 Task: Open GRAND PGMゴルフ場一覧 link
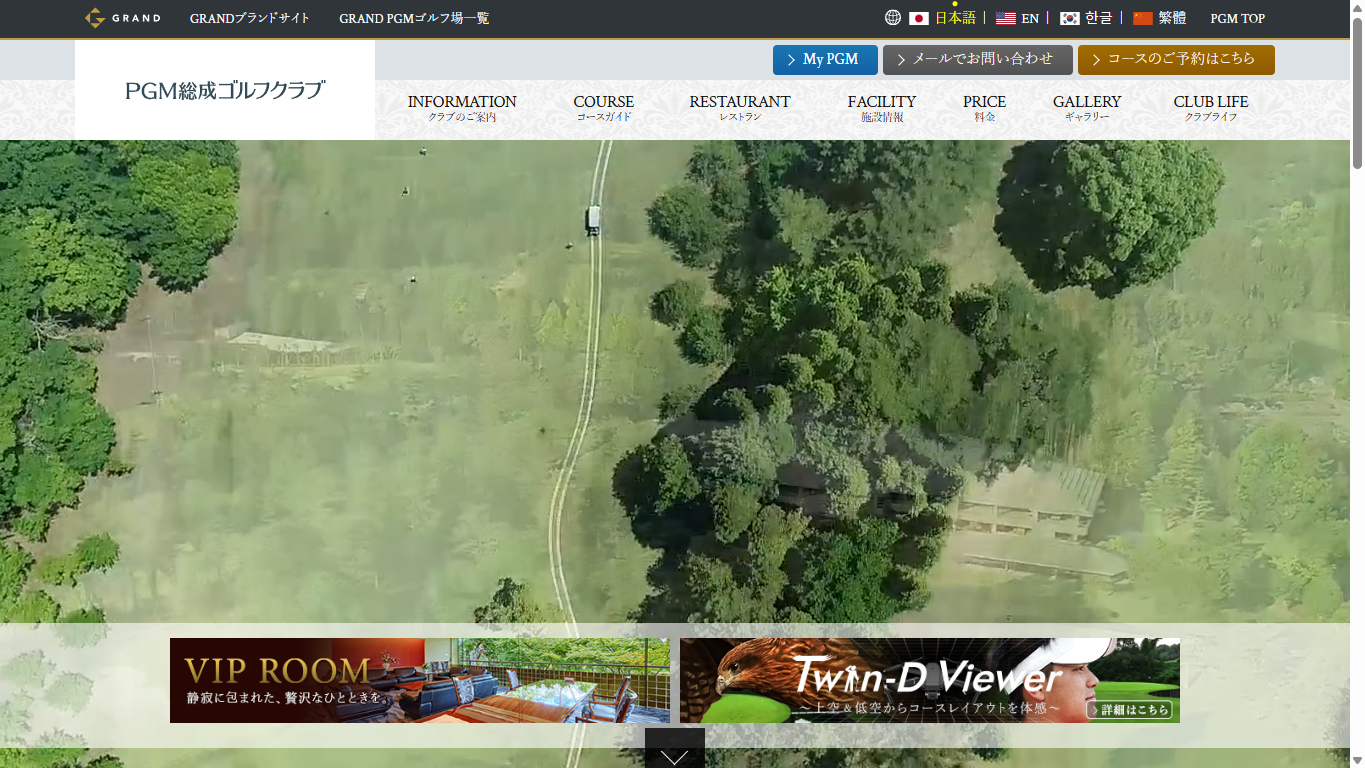pos(414,18)
